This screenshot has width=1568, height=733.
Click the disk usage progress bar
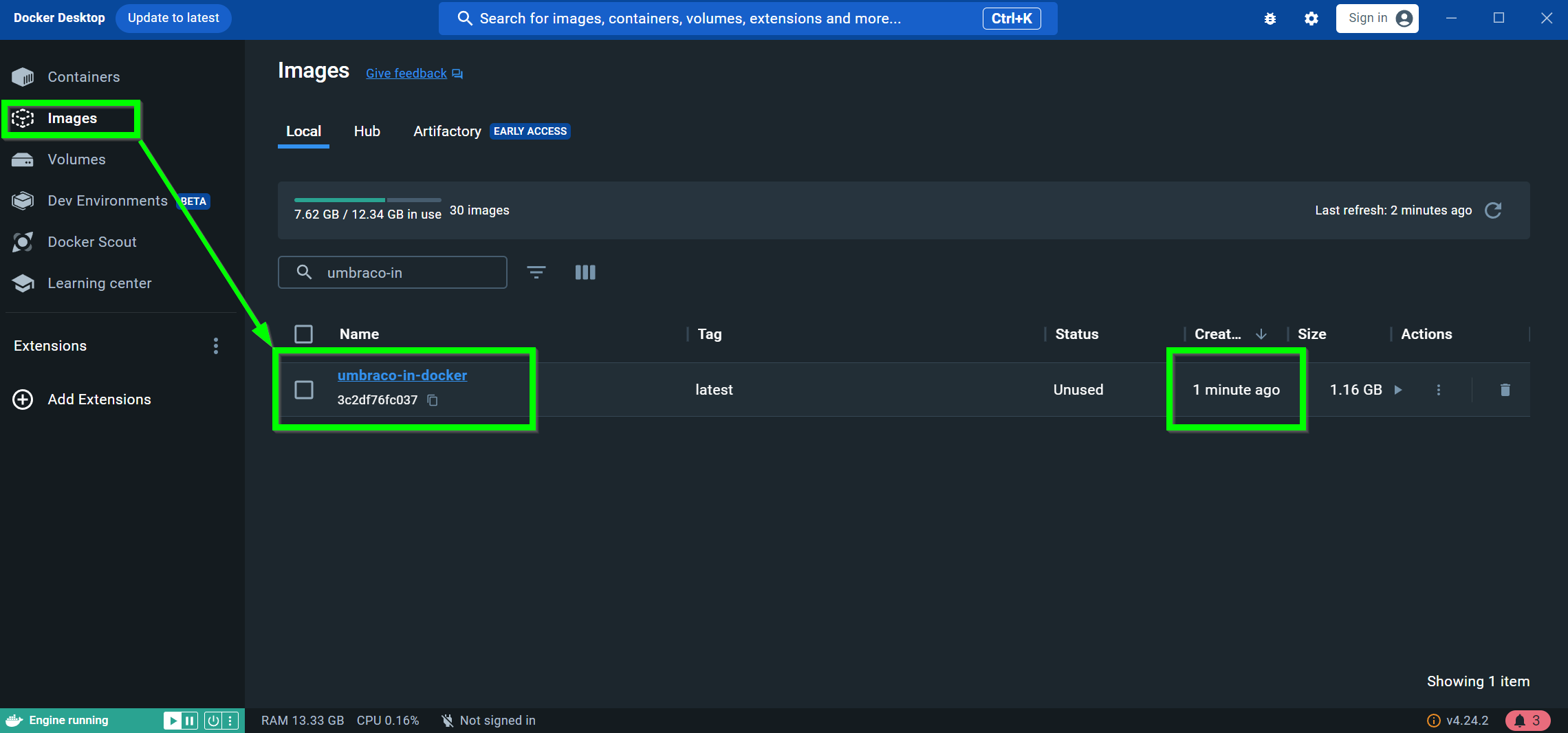(x=367, y=200)
